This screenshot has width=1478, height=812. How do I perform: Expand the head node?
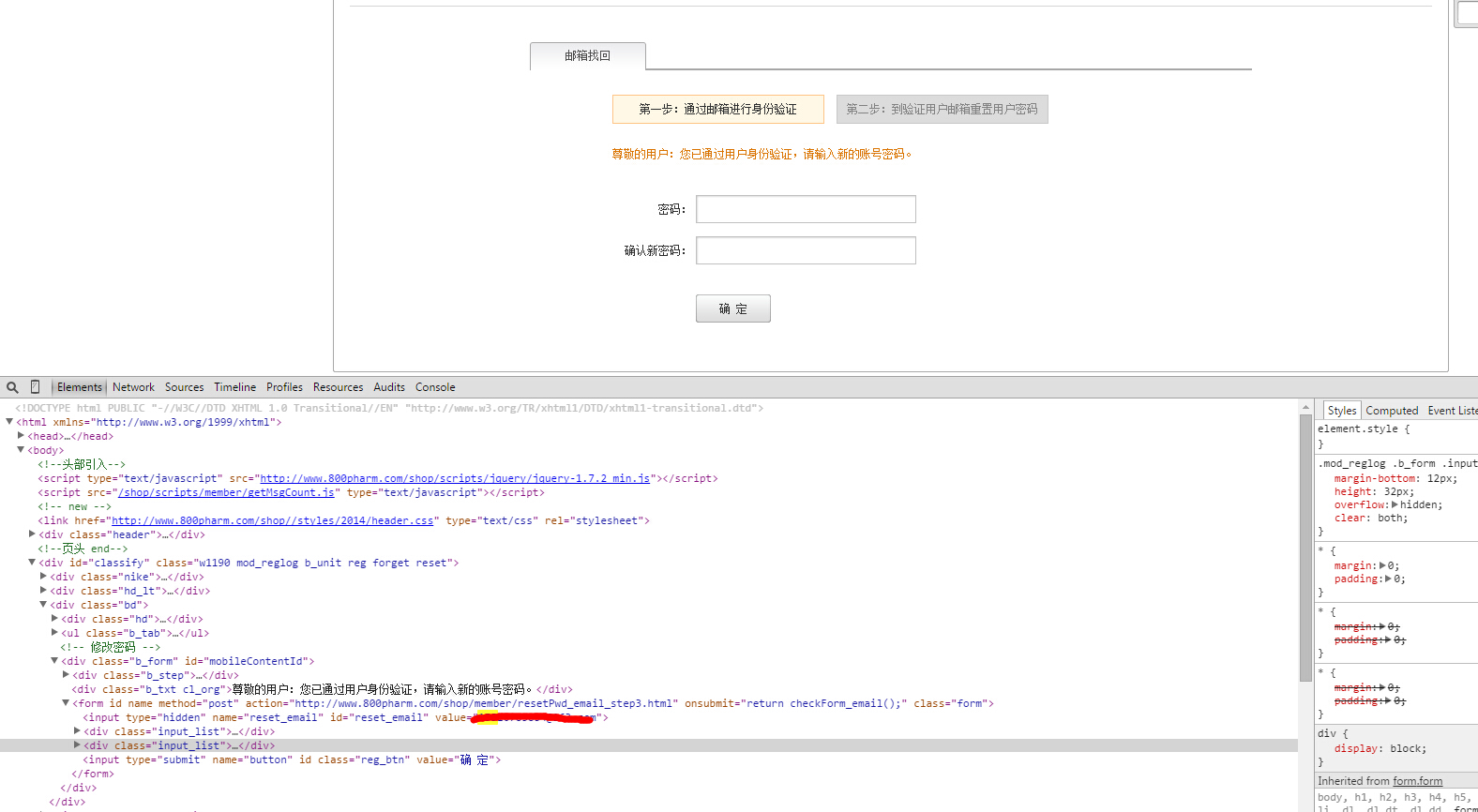pos(21,436)
